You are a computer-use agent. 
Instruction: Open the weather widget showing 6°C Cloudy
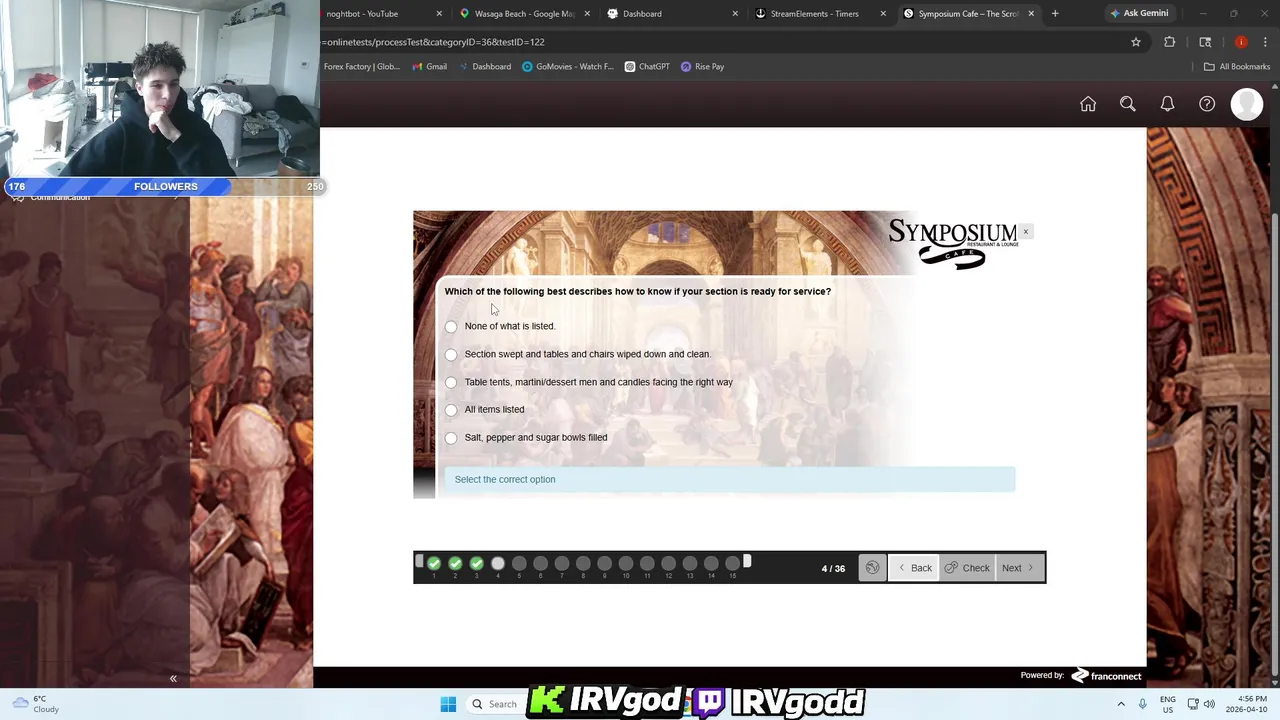pos(35,704)
